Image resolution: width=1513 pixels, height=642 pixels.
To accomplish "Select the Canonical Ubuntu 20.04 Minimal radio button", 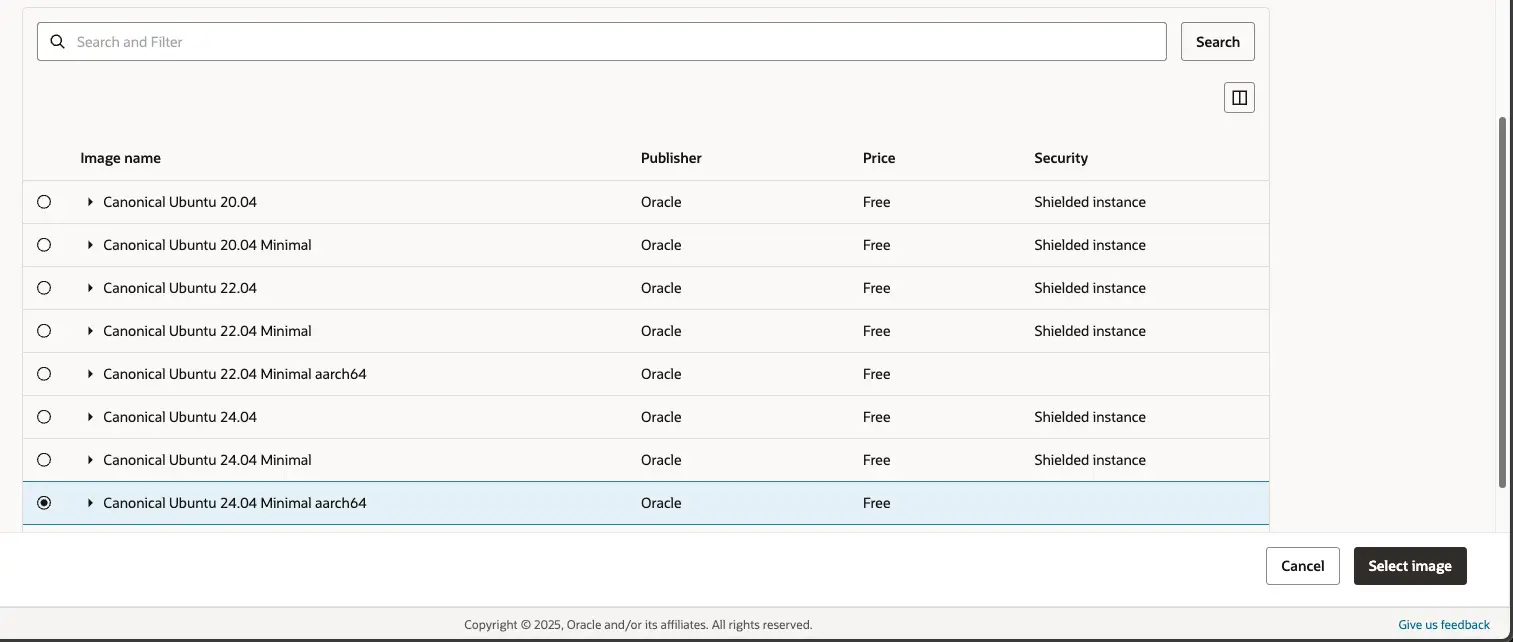I will [43, 244].
